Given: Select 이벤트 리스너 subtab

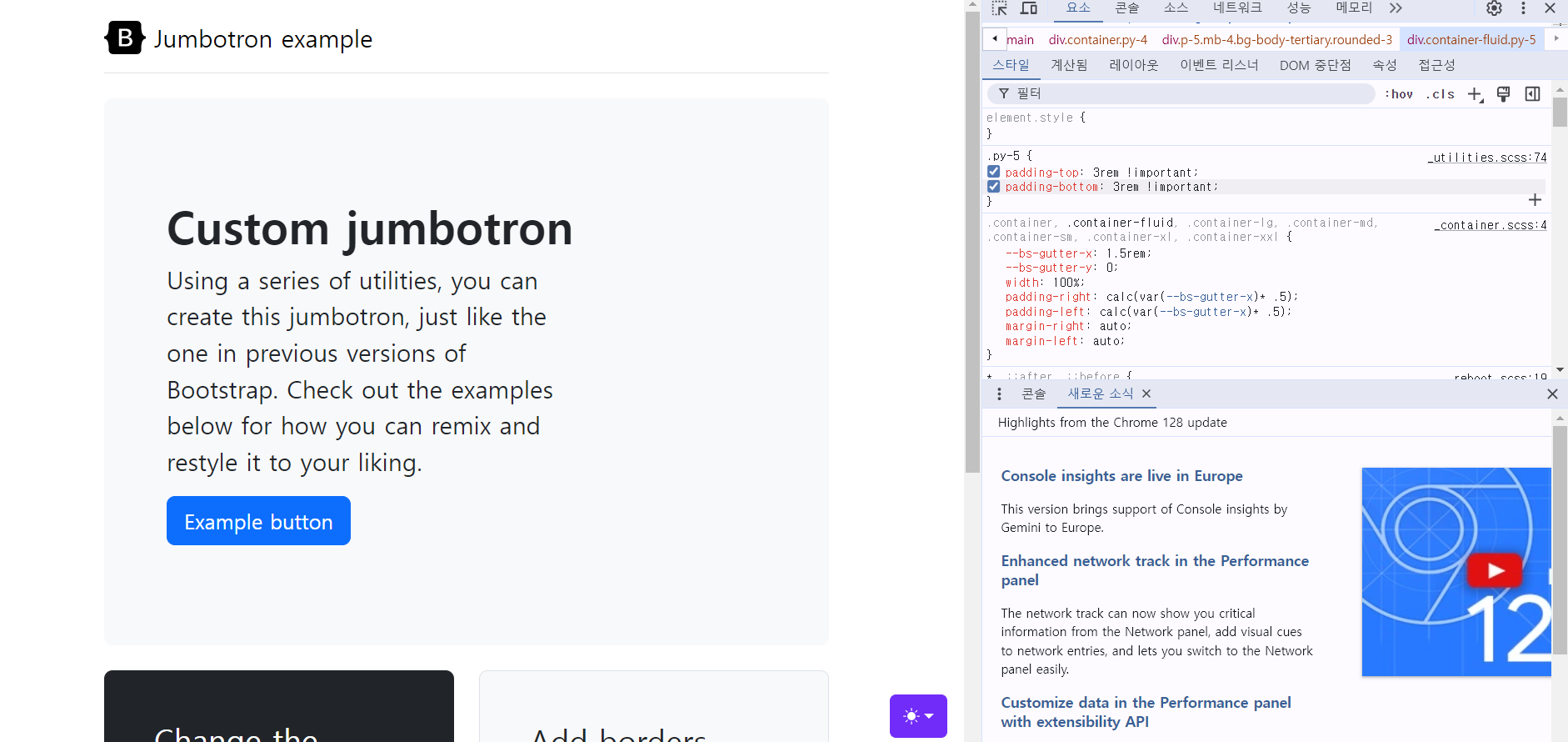Looking at the screenshot, I should pyautogui.click(x=1219, y=65).
